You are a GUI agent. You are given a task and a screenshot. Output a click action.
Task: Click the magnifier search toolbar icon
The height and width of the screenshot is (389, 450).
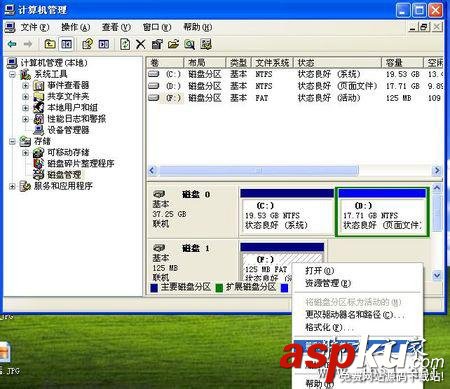[x=190, y=44]
